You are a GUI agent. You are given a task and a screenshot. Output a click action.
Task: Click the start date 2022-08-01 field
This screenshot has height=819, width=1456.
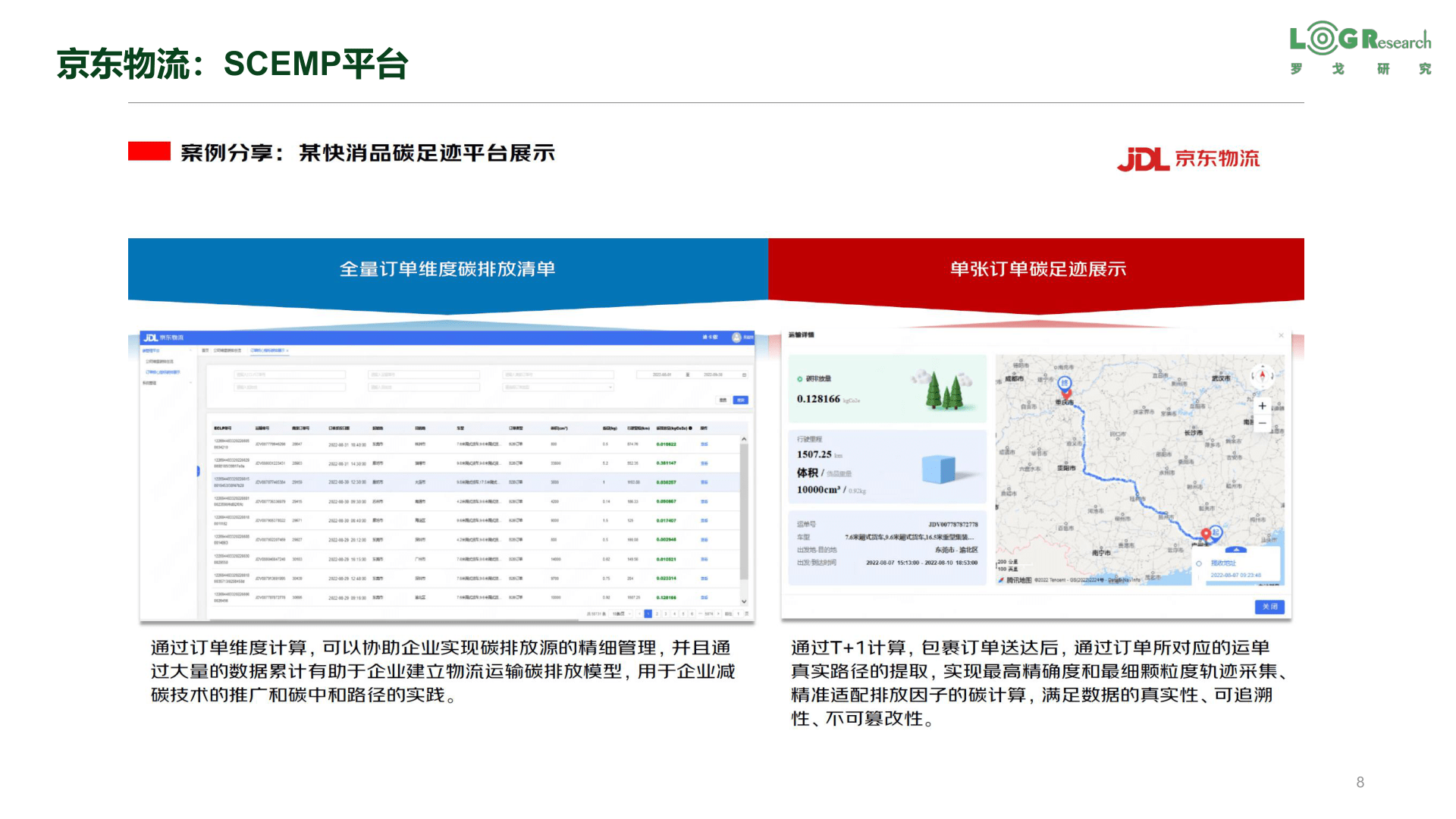pyautogui.click(x=662, y=375)
